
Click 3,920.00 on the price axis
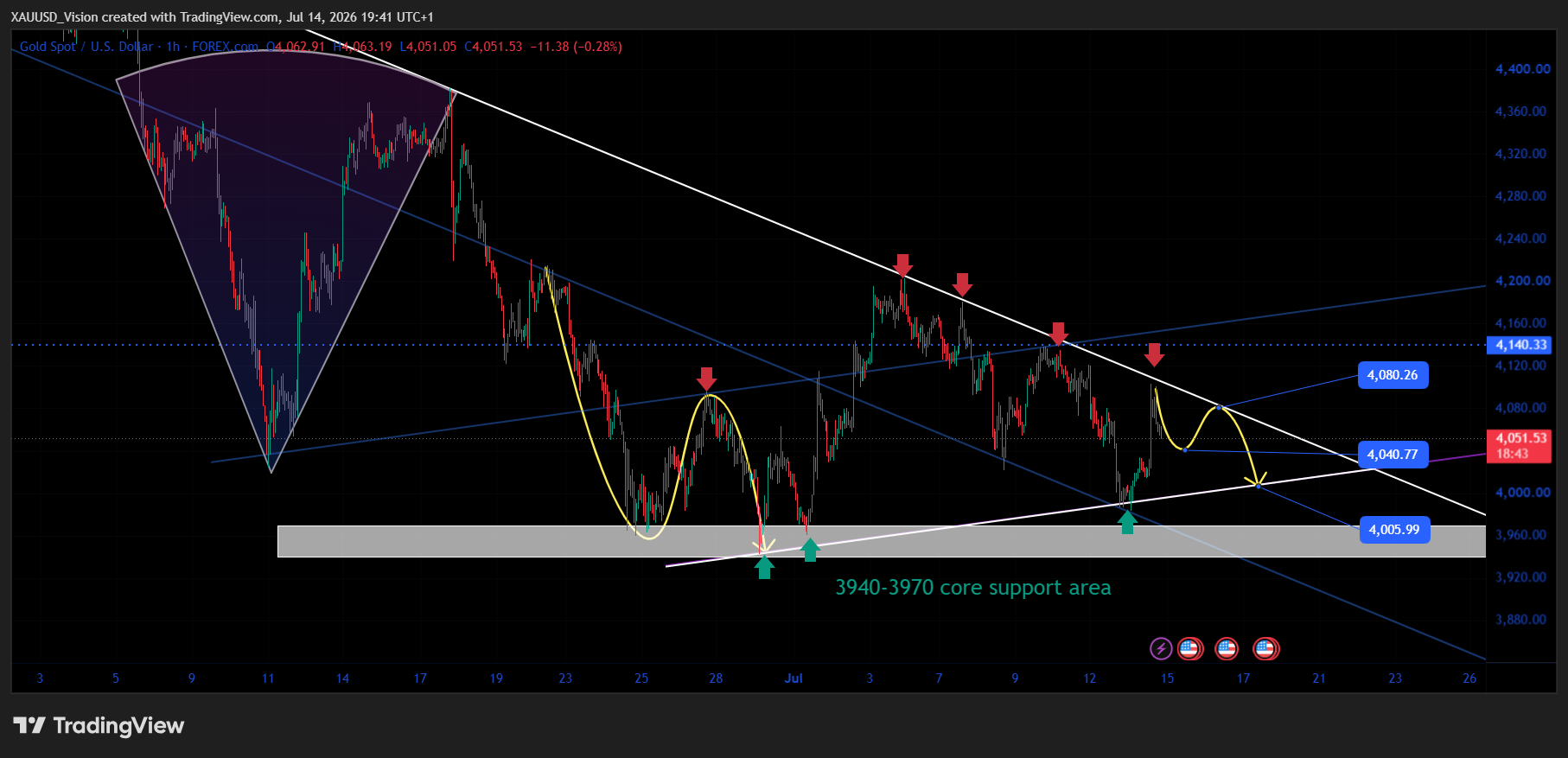1521,577
